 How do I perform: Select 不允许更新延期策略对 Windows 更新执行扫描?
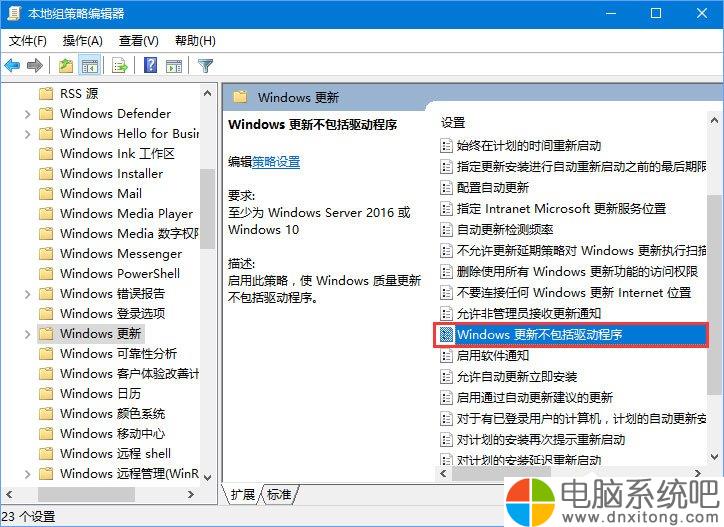pyautogui.click(x=581, y=251)
